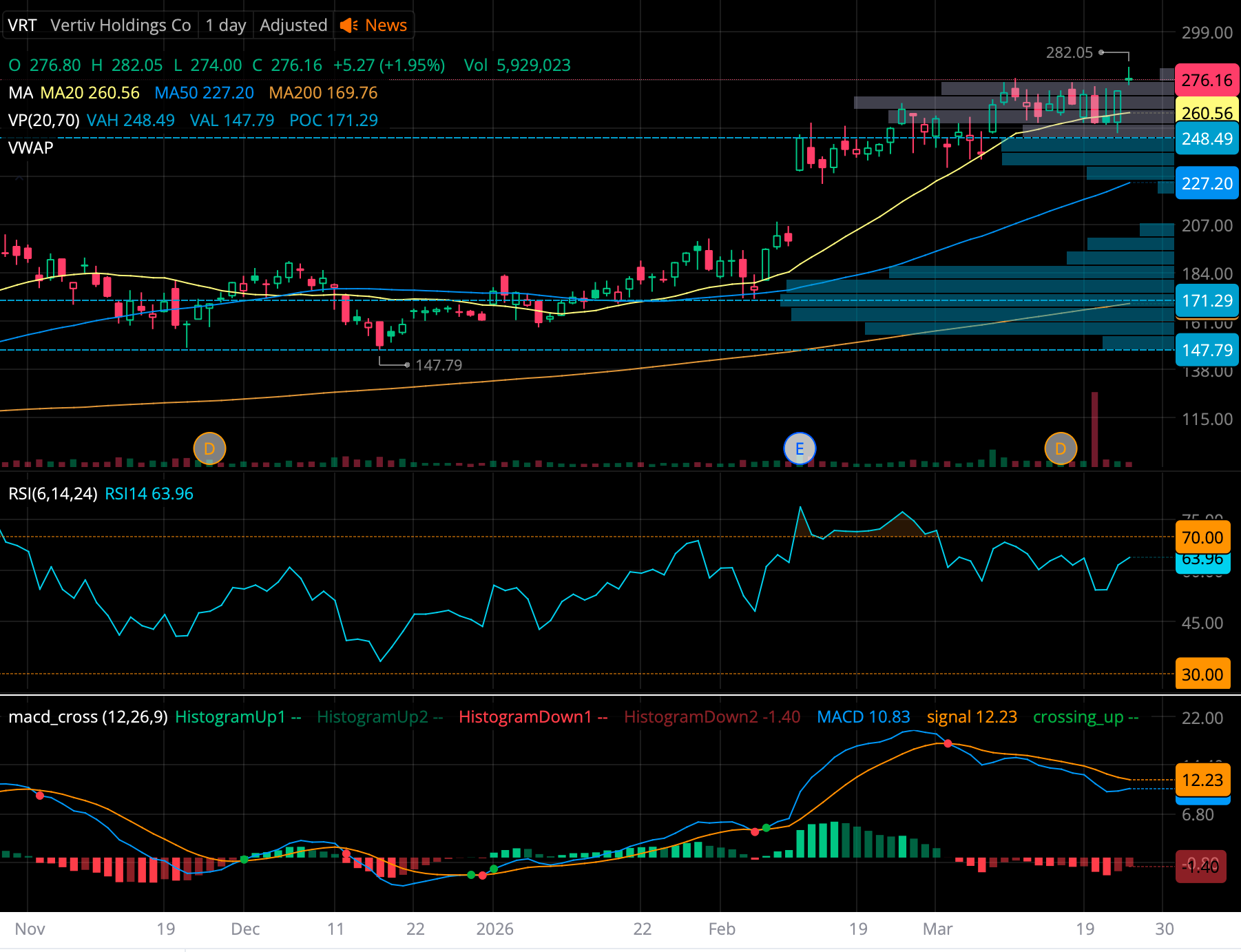The image size is (1241, 952).
Task: Click the RSI 30.00 oversold level tag
Action: point(1202,674)
